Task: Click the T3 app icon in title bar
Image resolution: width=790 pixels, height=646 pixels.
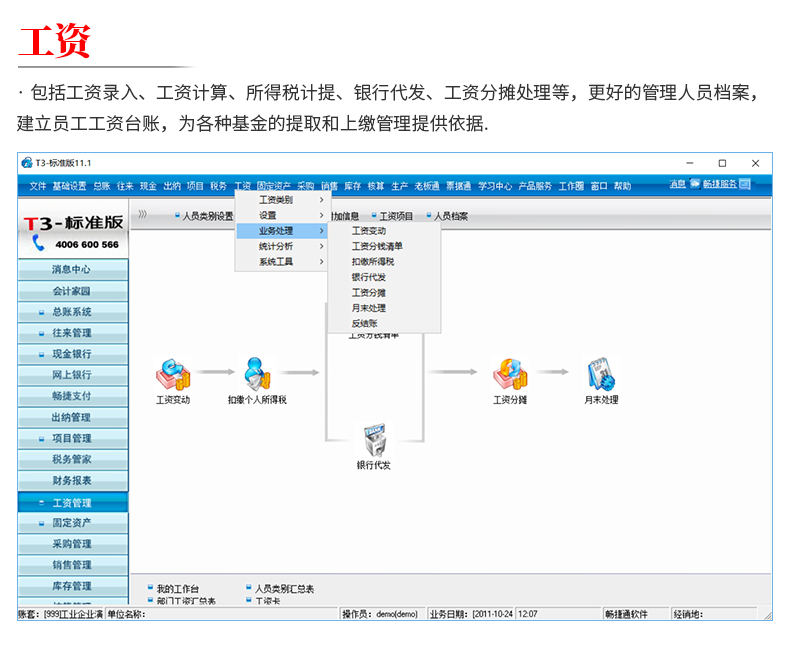Action: point(26,162)
